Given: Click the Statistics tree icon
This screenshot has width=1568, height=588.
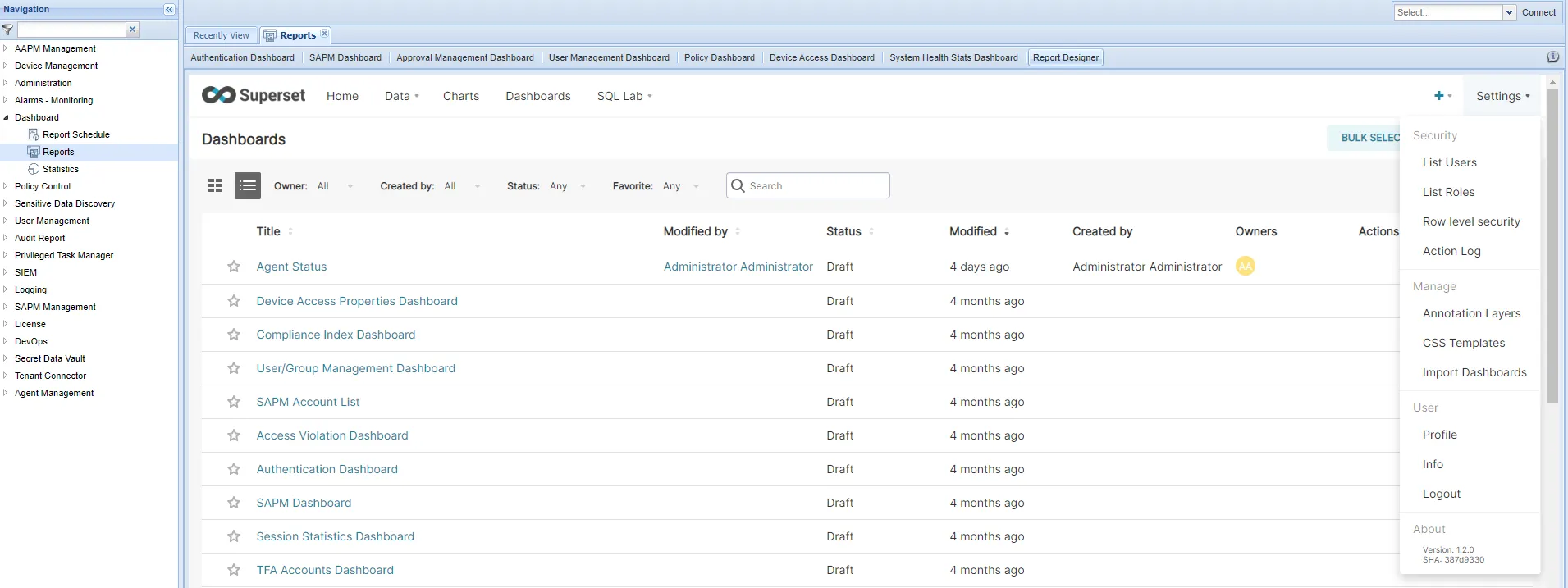Looking at the screenshot, I should 34,169.
